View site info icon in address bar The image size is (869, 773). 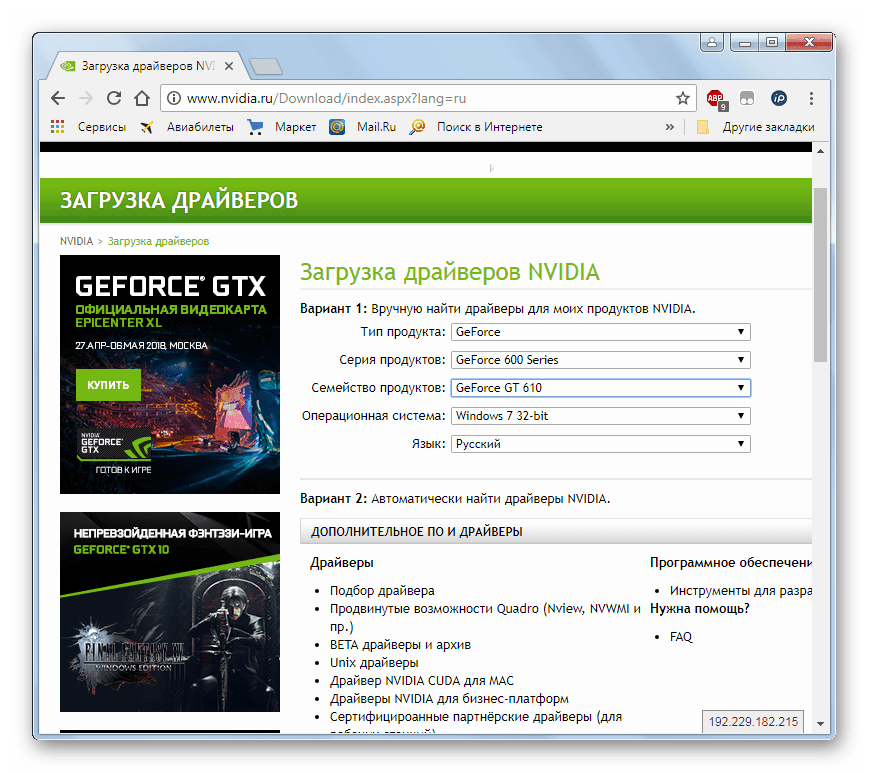click(x=174, y=98)
